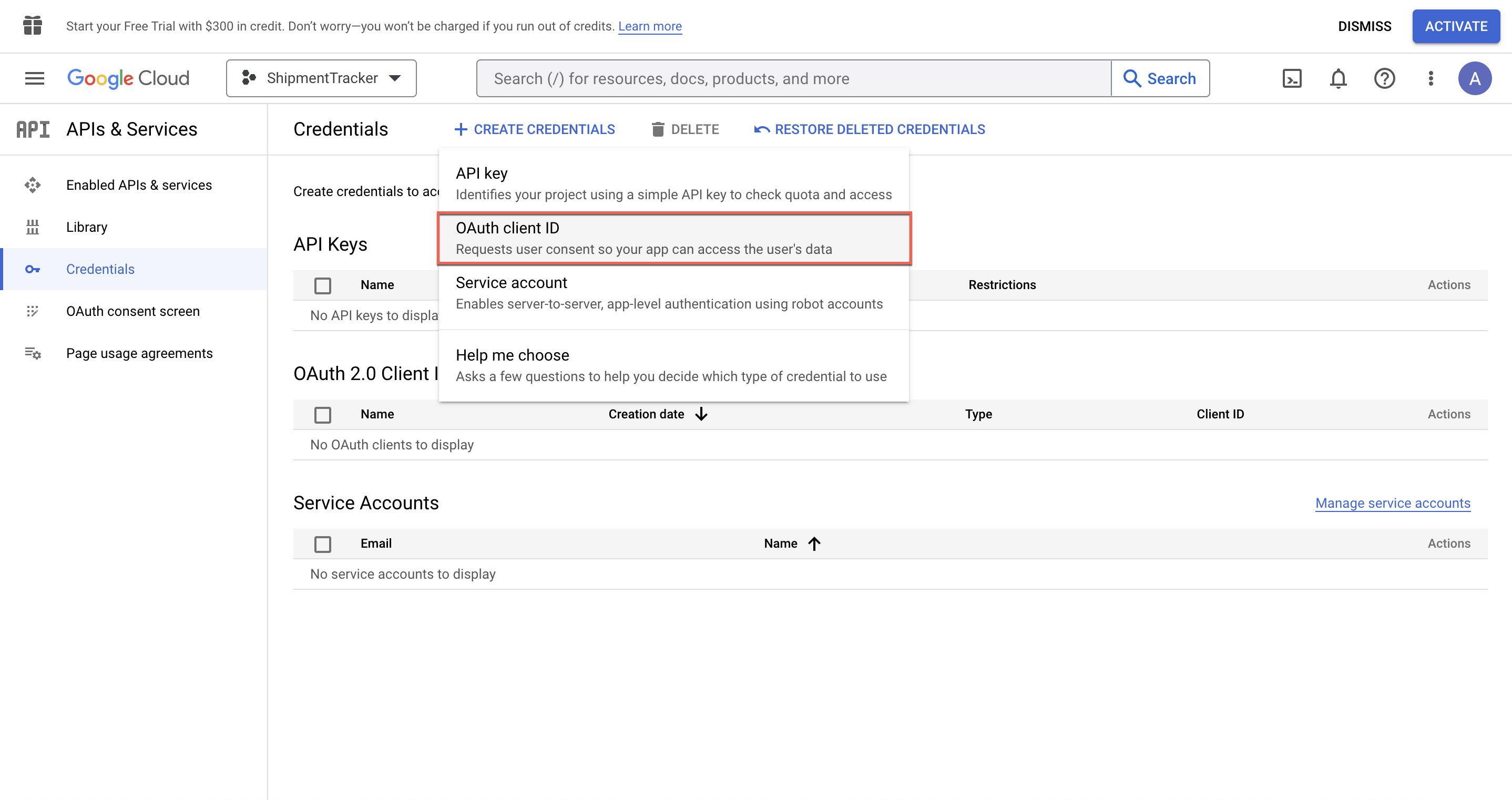Click the Learn more link
This screenshot has width=1512, height=800.
(x=650, y=26)
